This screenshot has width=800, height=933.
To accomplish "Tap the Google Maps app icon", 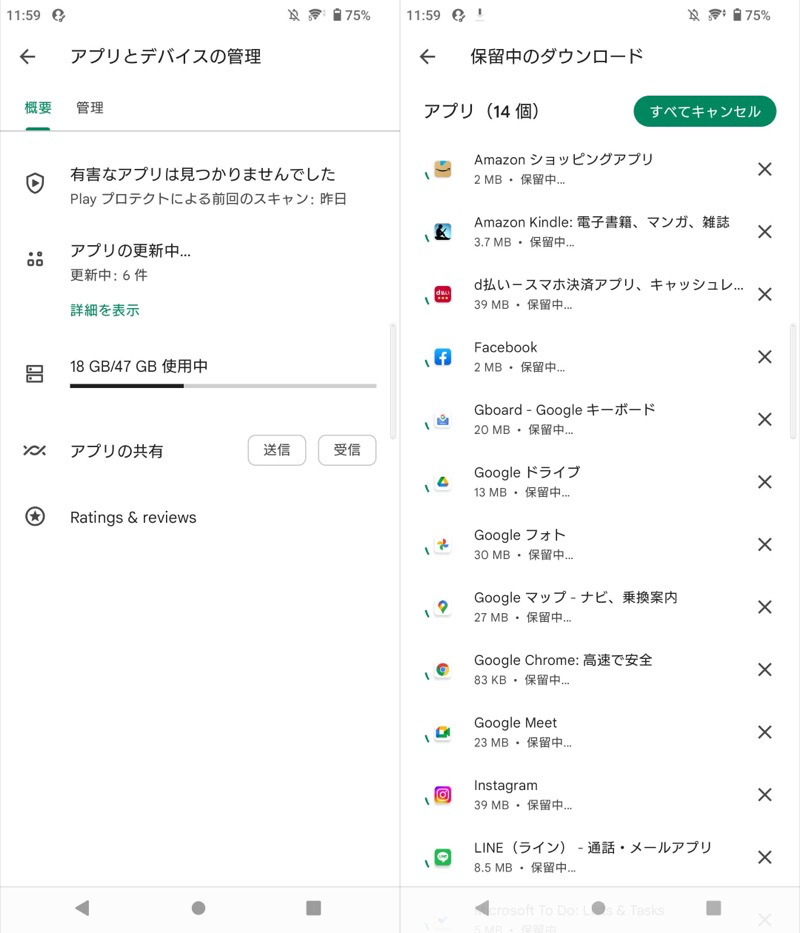I will [x=442, y=607].
